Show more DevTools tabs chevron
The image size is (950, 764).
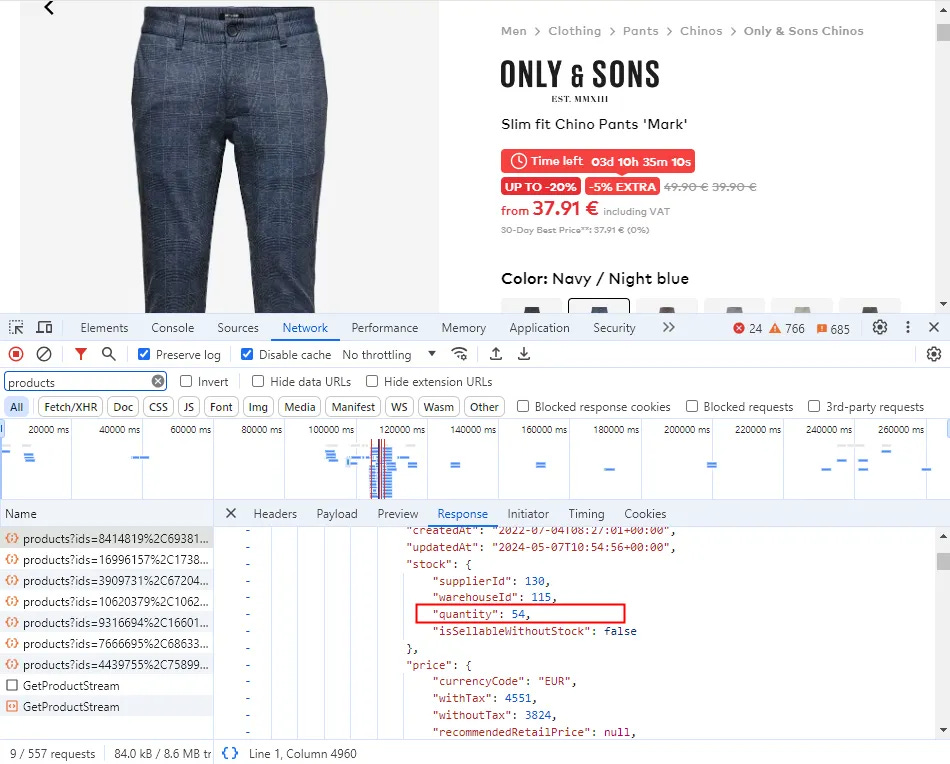pos(668,328)
